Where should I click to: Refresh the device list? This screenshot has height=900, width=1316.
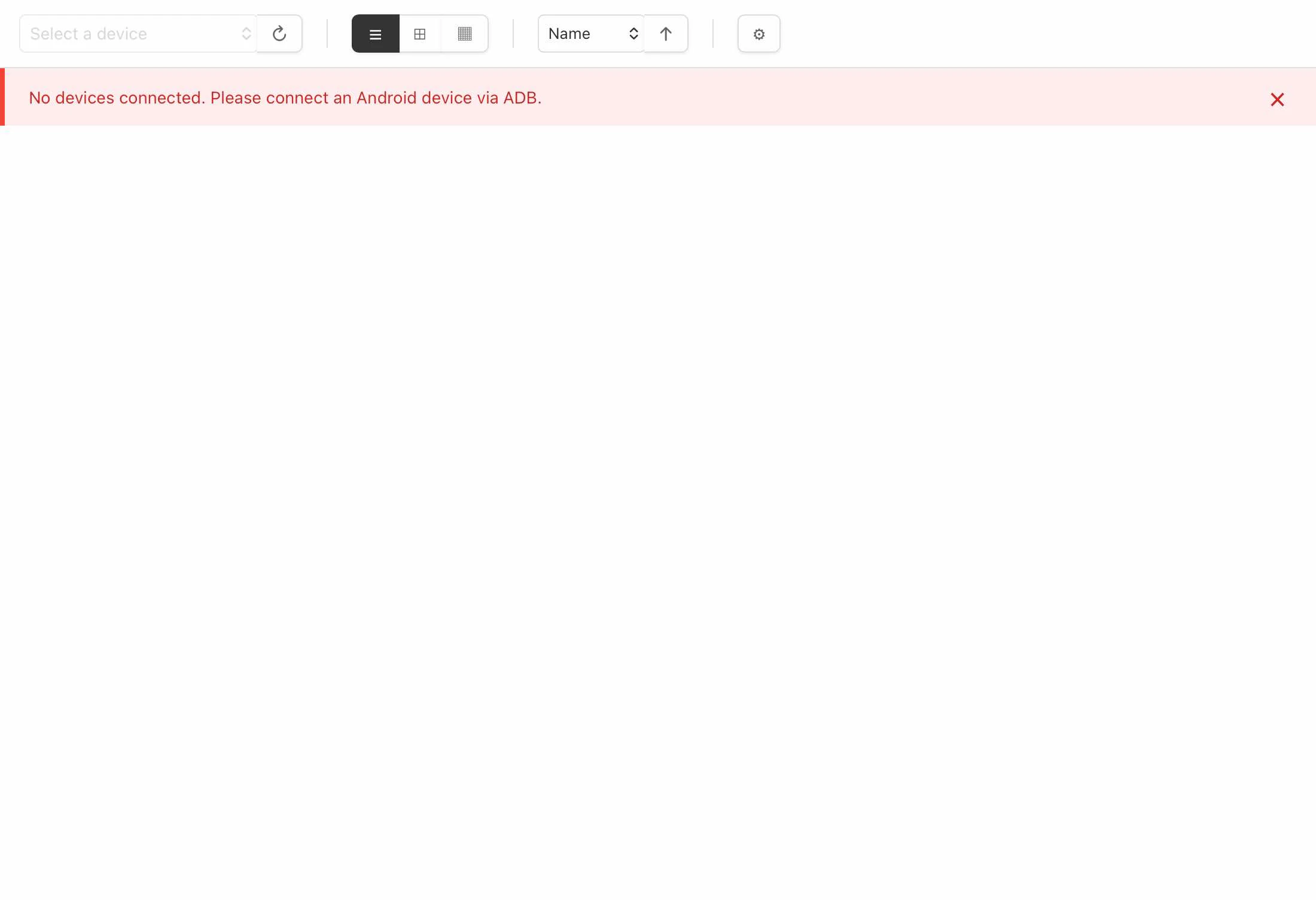tap(279, 34)
